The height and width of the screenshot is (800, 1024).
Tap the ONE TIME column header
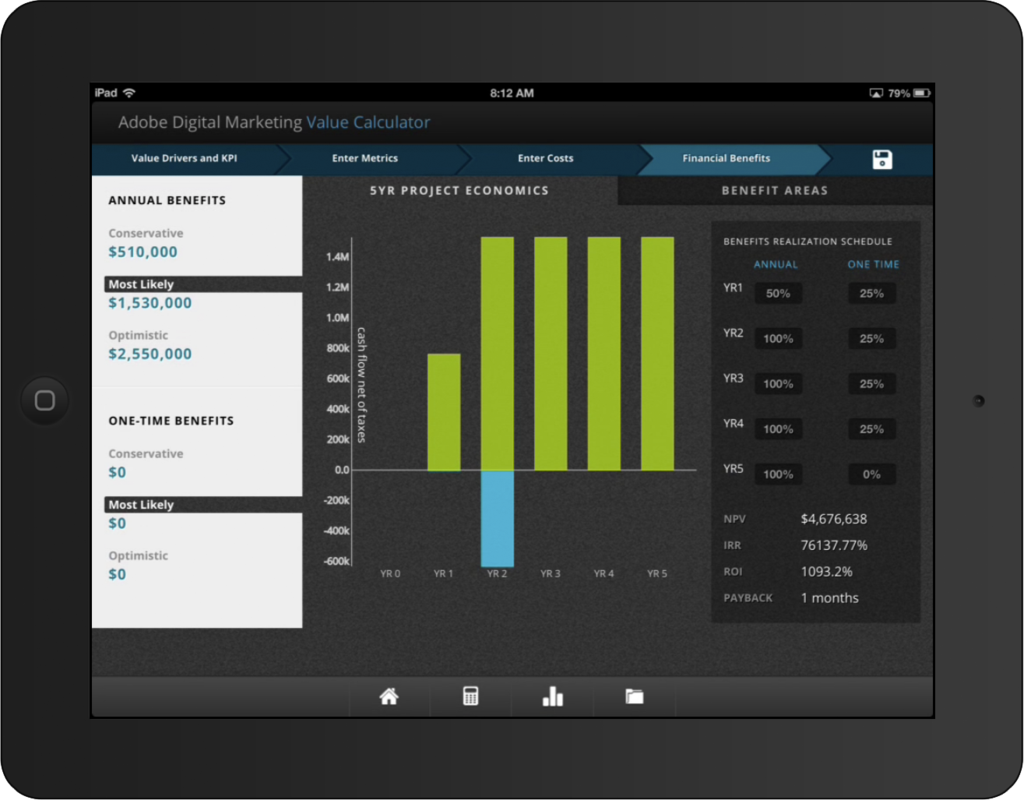point(873,264)
